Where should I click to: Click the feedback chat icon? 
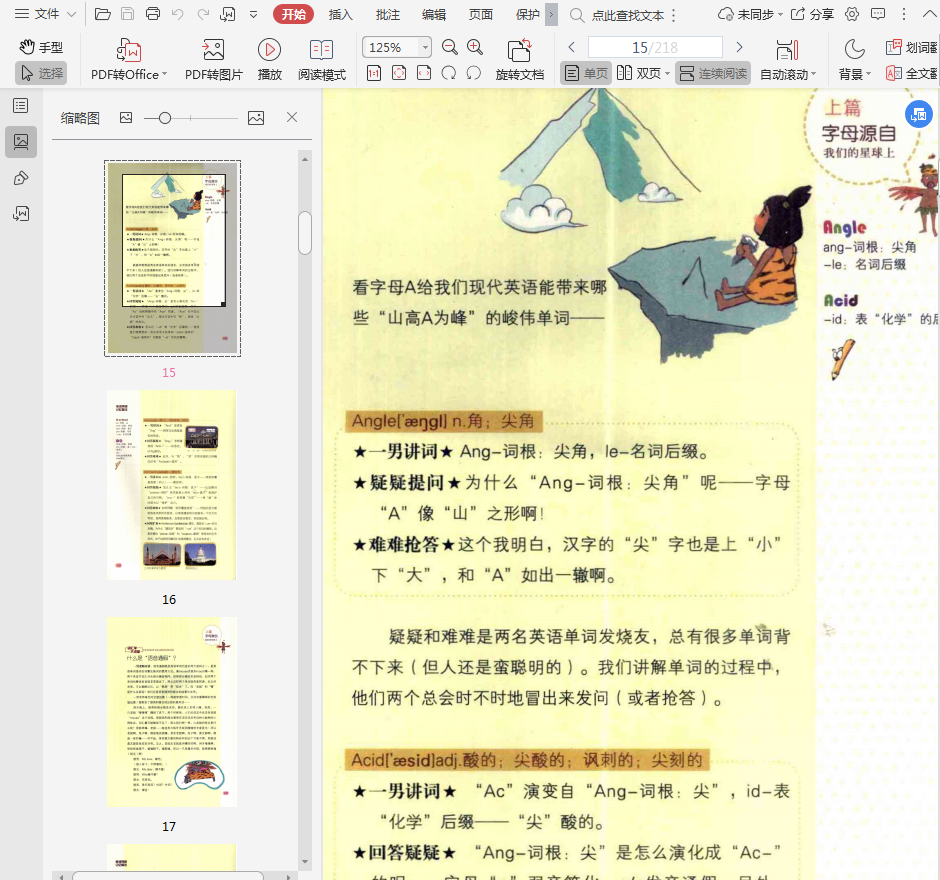(878, 14)
